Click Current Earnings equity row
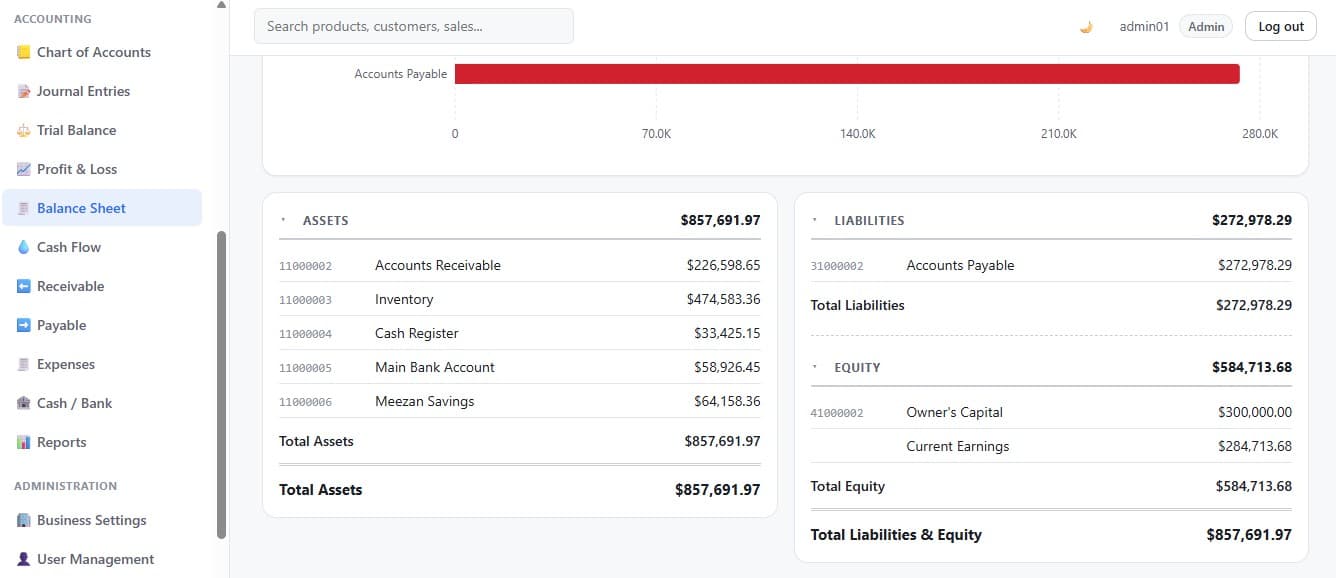Image resolution: width=1336 pixels, height=578 pixels. [x=1051, y=446]
